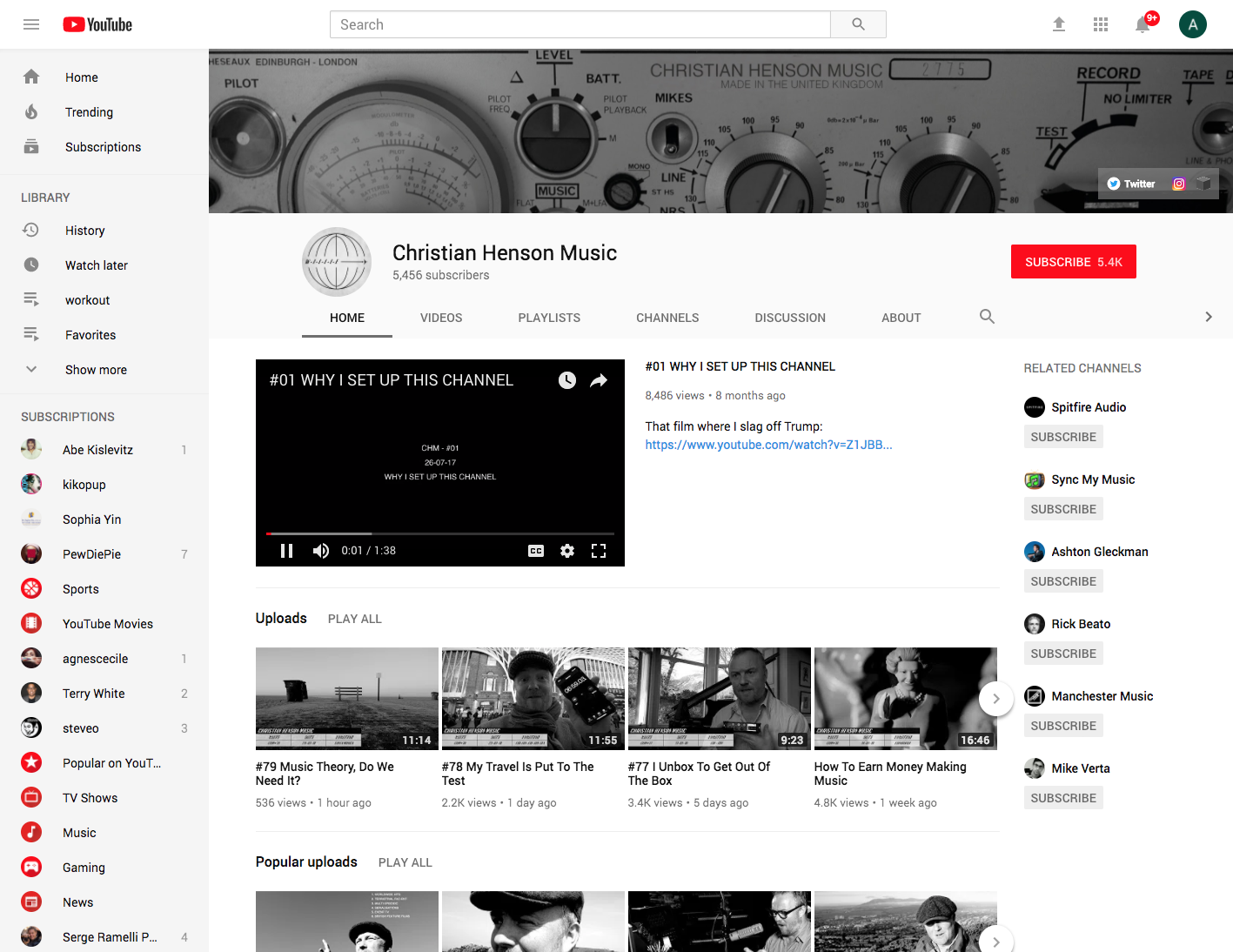Open the Favorites playlist

pos(104,335)
